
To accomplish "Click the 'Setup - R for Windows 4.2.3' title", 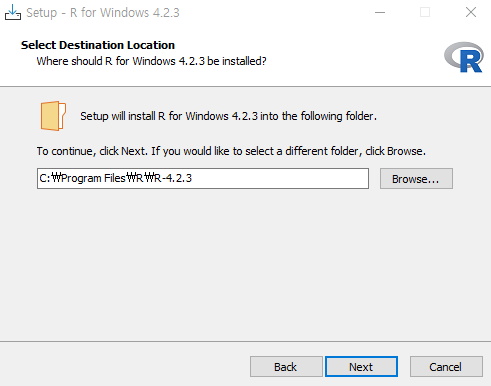I will [103, 13].
